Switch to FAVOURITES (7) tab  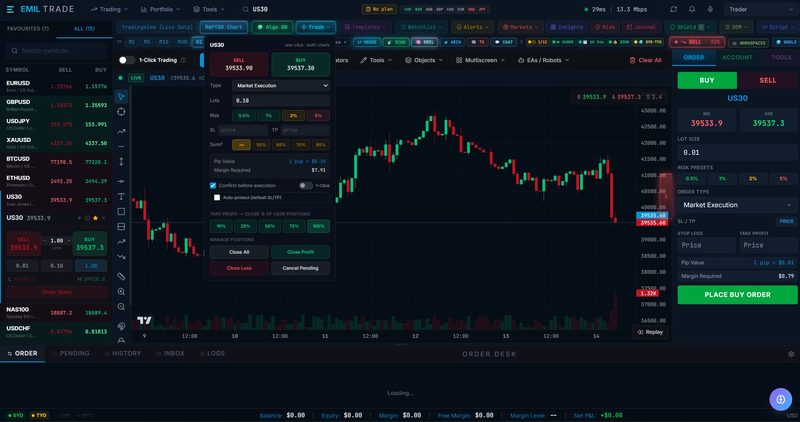pos(28,29)
